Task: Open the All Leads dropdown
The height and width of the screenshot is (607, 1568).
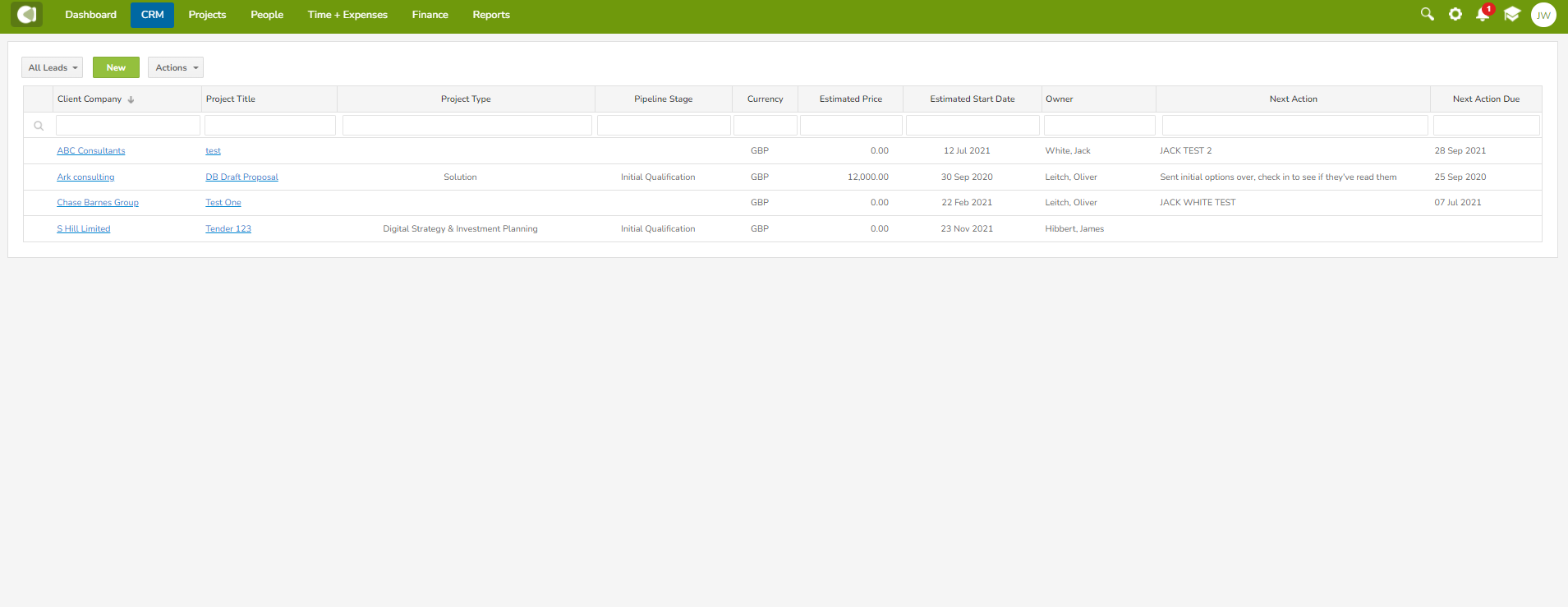Action: (53, 67)
